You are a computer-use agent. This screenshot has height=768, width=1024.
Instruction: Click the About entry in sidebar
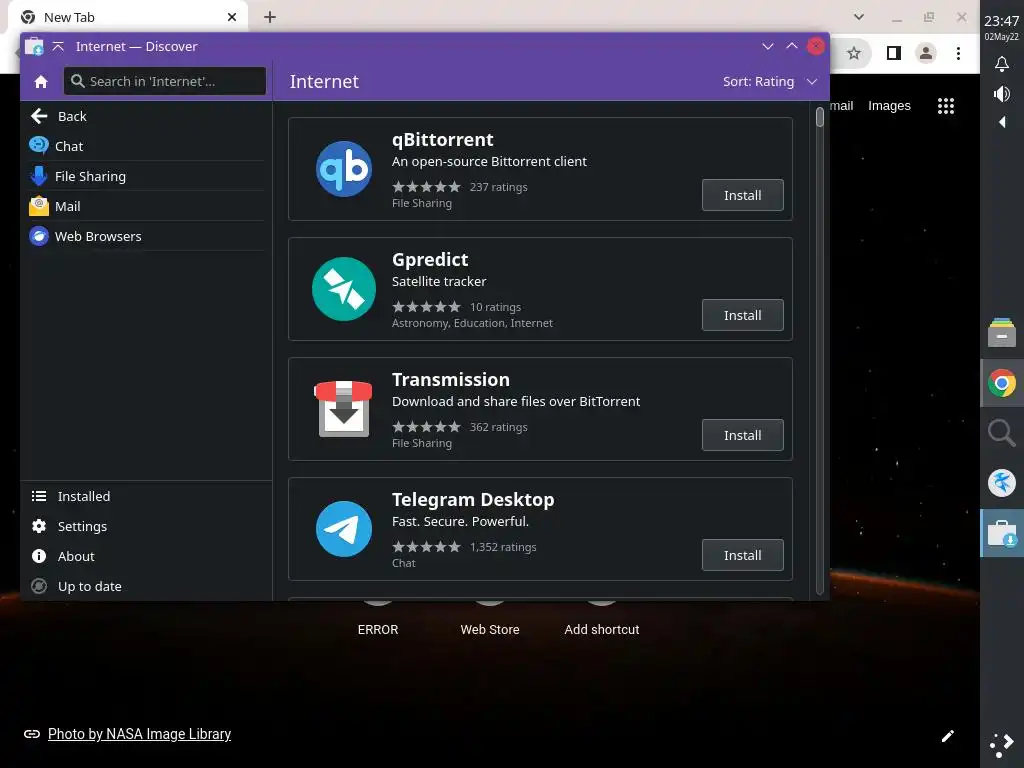147,556
